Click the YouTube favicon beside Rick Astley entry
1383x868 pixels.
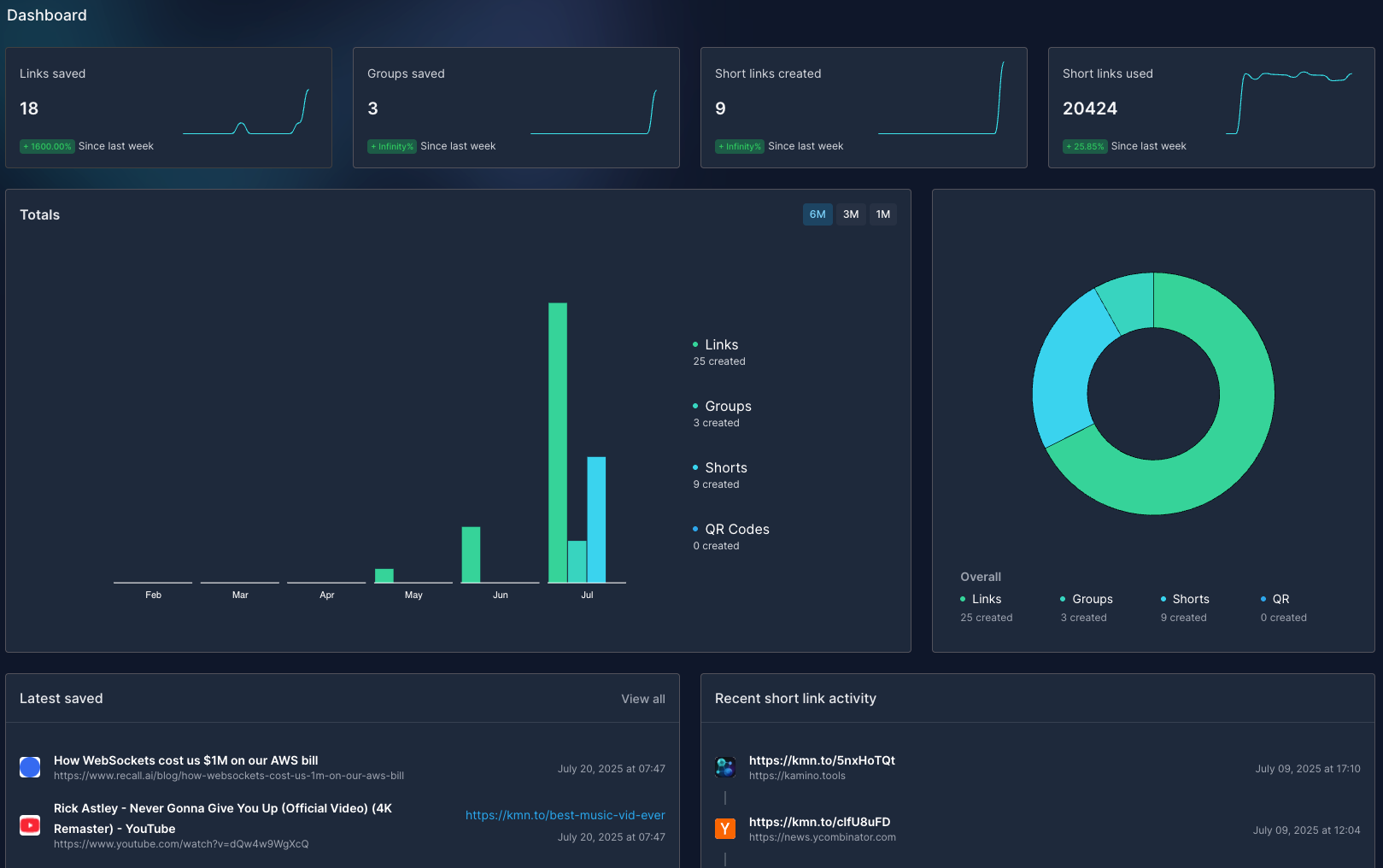click(30, 825)
